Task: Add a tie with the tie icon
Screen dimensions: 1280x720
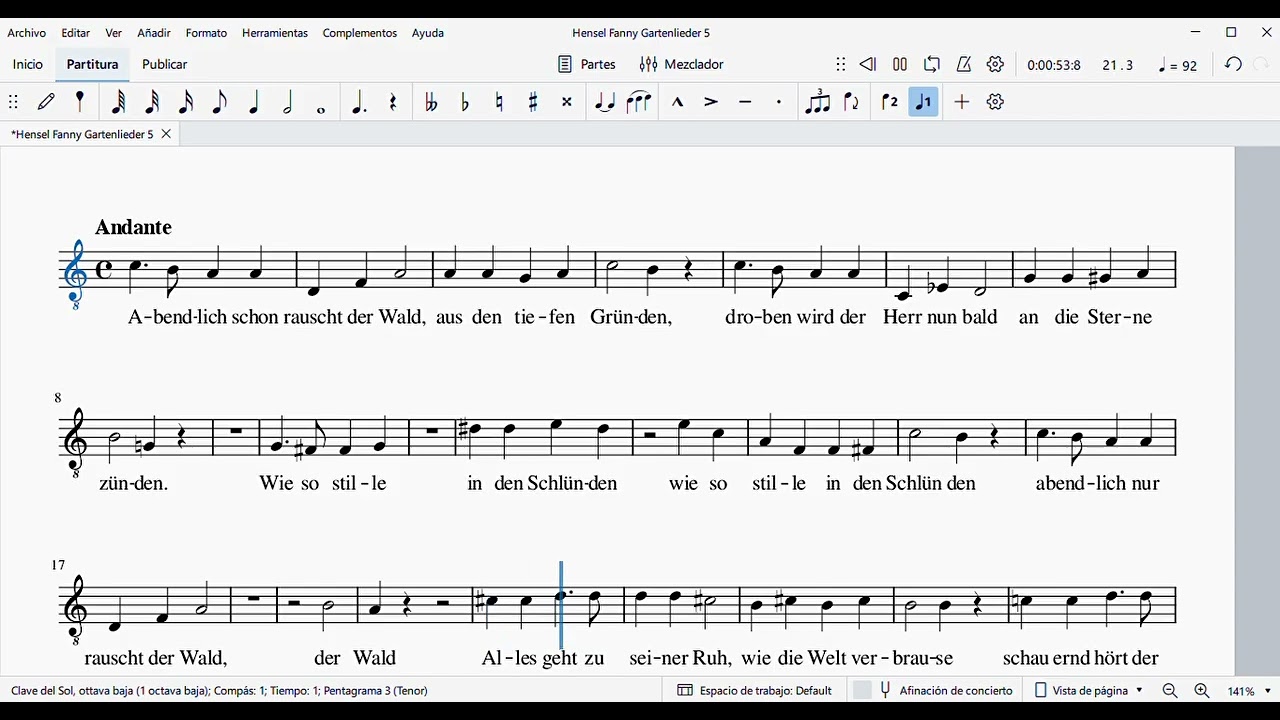Action: coord(604,101)
